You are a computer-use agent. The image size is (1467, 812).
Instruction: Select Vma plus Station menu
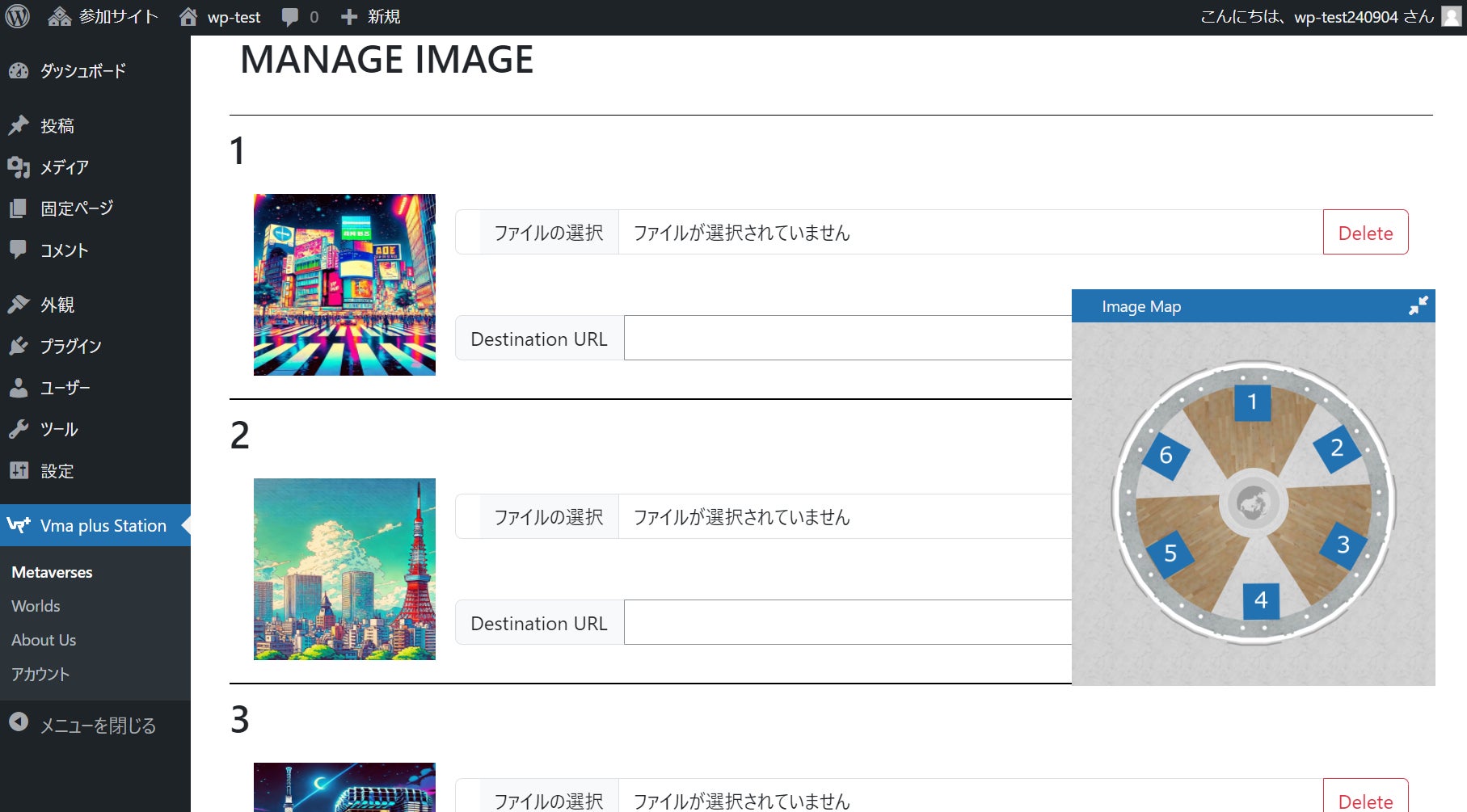pos(95,525)
